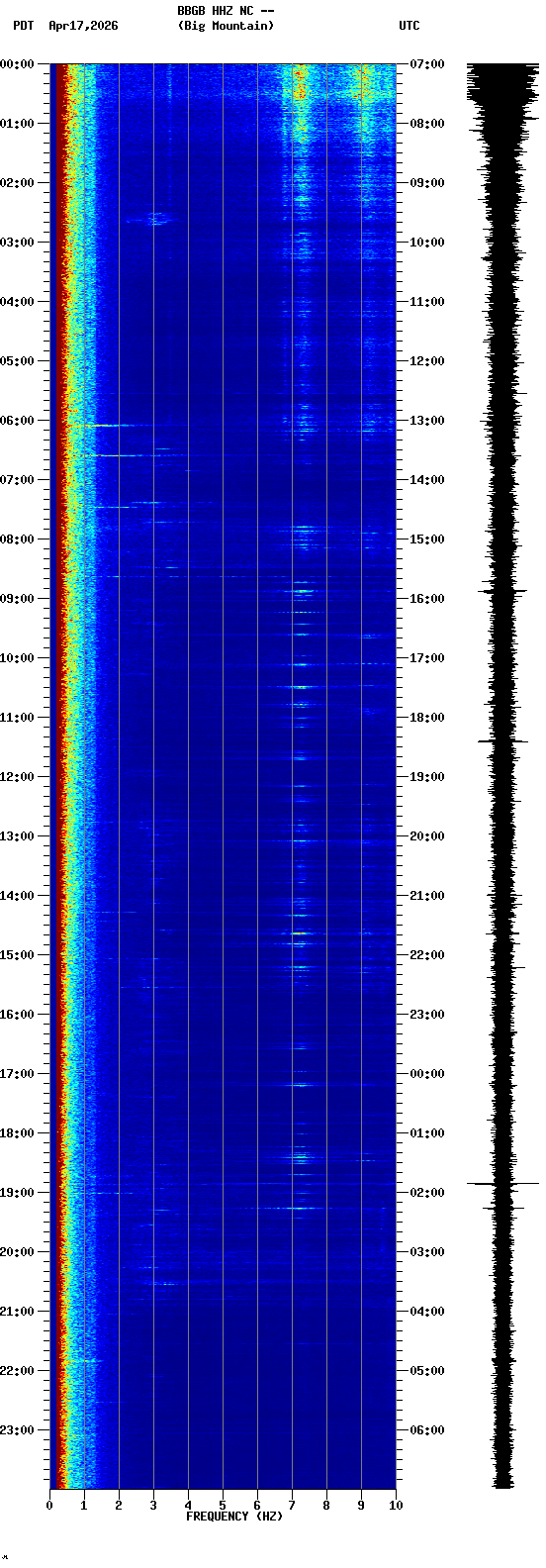Click the 02:00 UTC time label
Image resolution: width=546 pixels, height=1568 pixels.
tap(426, 1193)
